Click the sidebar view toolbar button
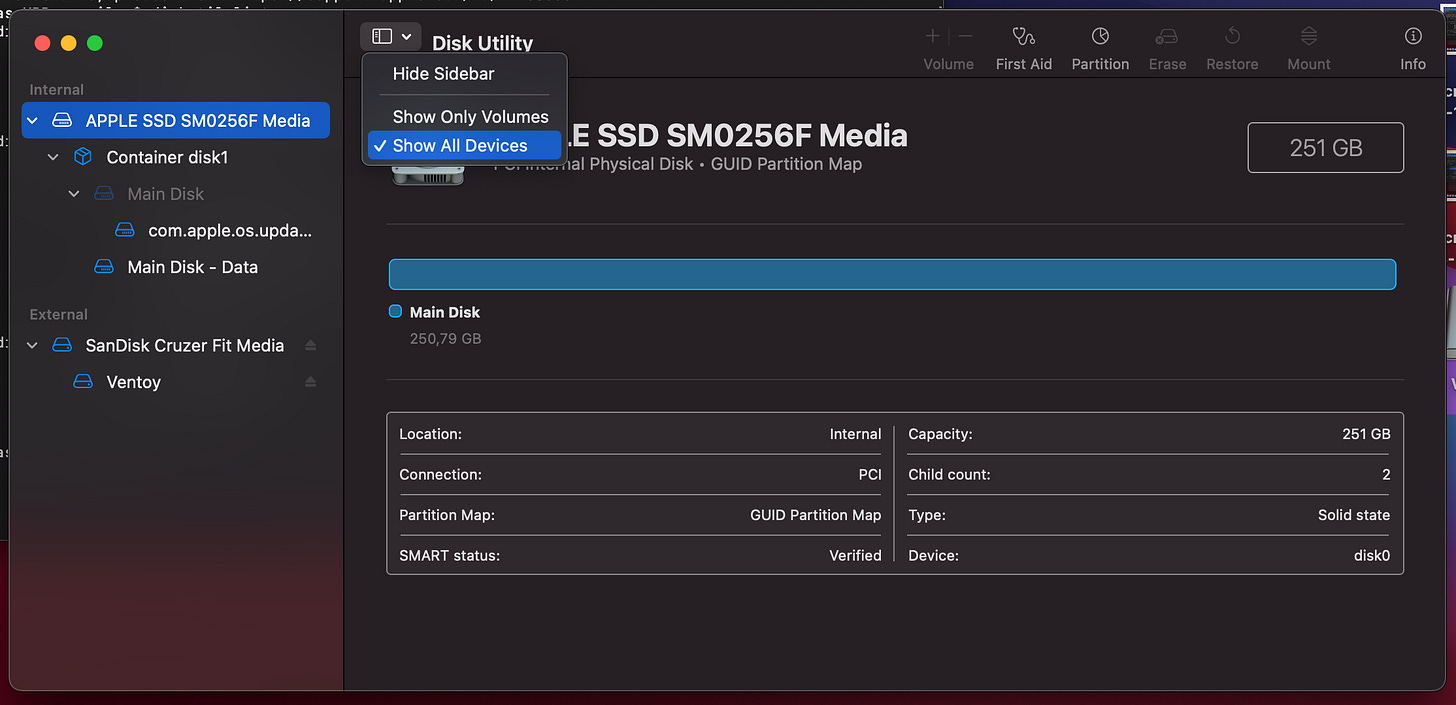This screenshot has width=1456, height=705. click(x=390, y=37)
